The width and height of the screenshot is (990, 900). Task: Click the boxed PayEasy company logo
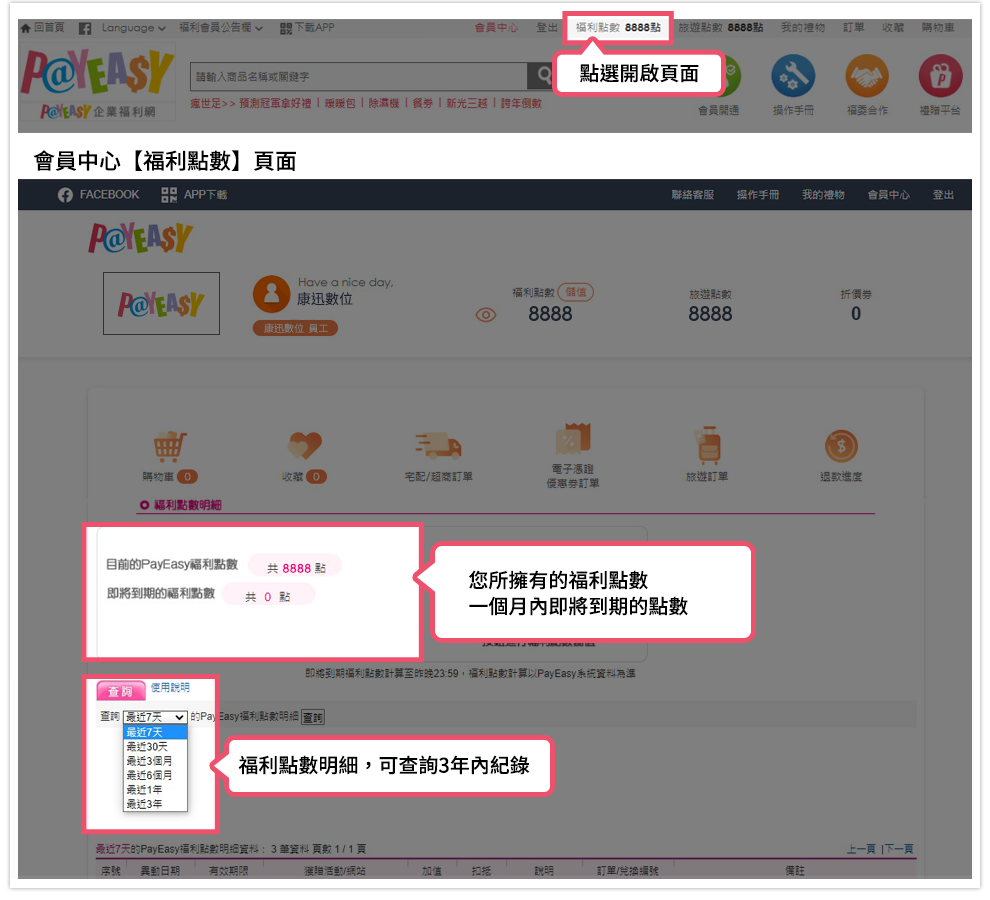[x=162, y=304]
